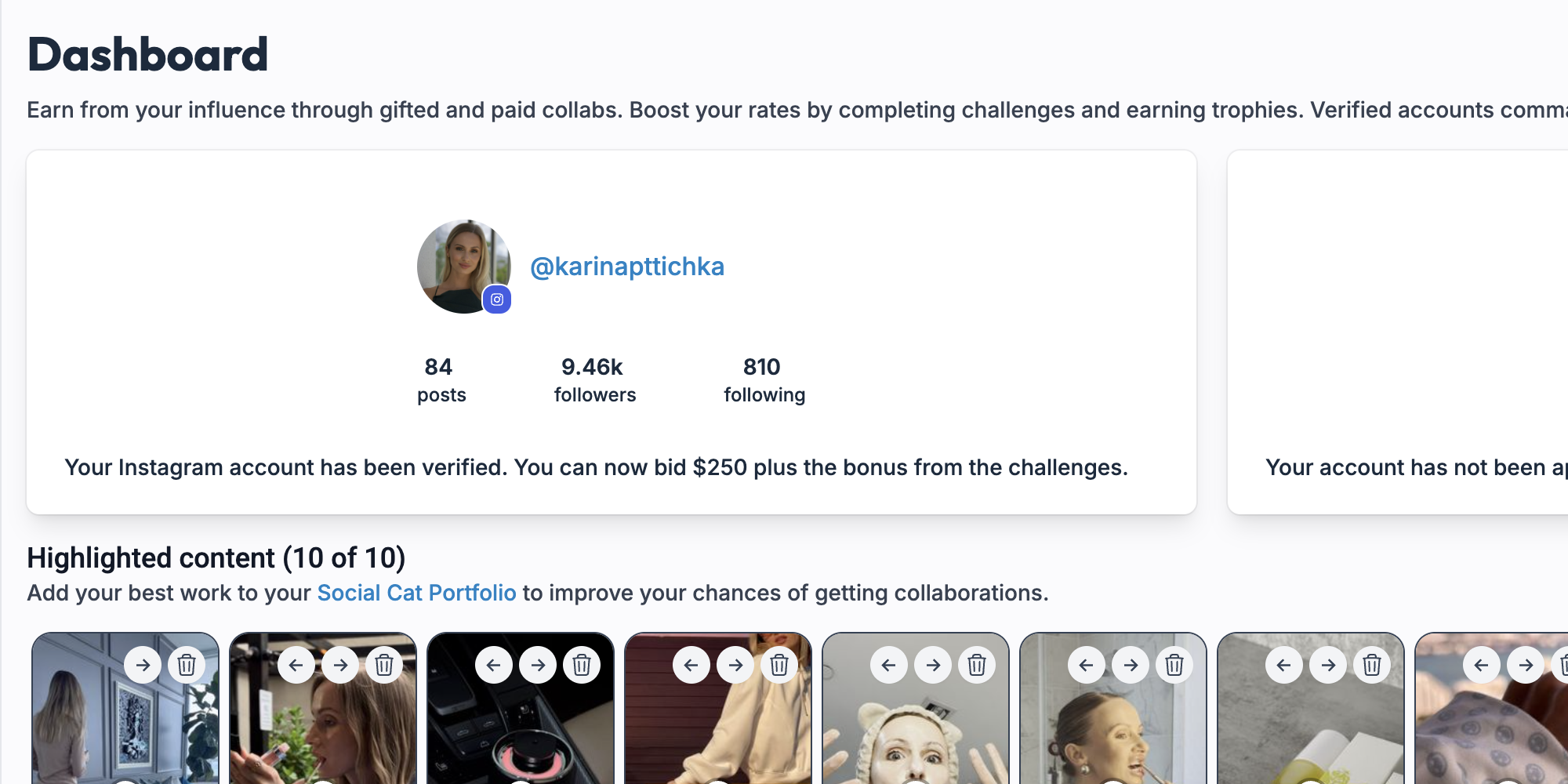Image resolution: width=1568 pixels, height=784 pixels.
Task: Delete the first highlighted content thumbnail
Action: click(187, 665)
